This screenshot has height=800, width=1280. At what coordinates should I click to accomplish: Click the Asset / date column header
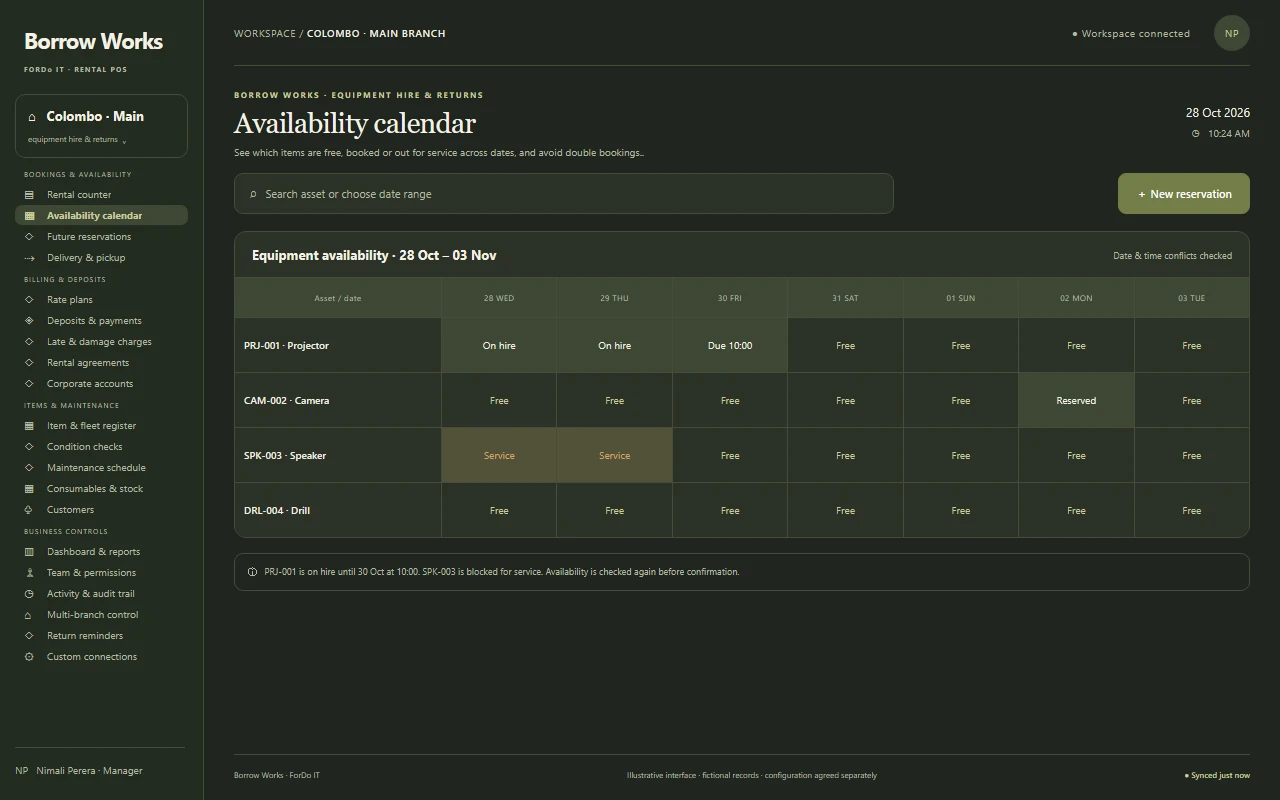tap(338, 298)
